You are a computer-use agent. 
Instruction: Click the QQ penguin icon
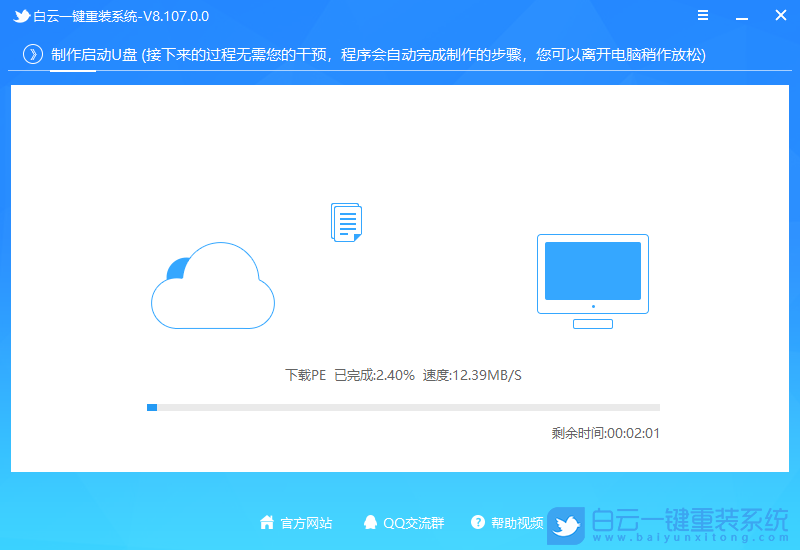[x=370, y=522]
